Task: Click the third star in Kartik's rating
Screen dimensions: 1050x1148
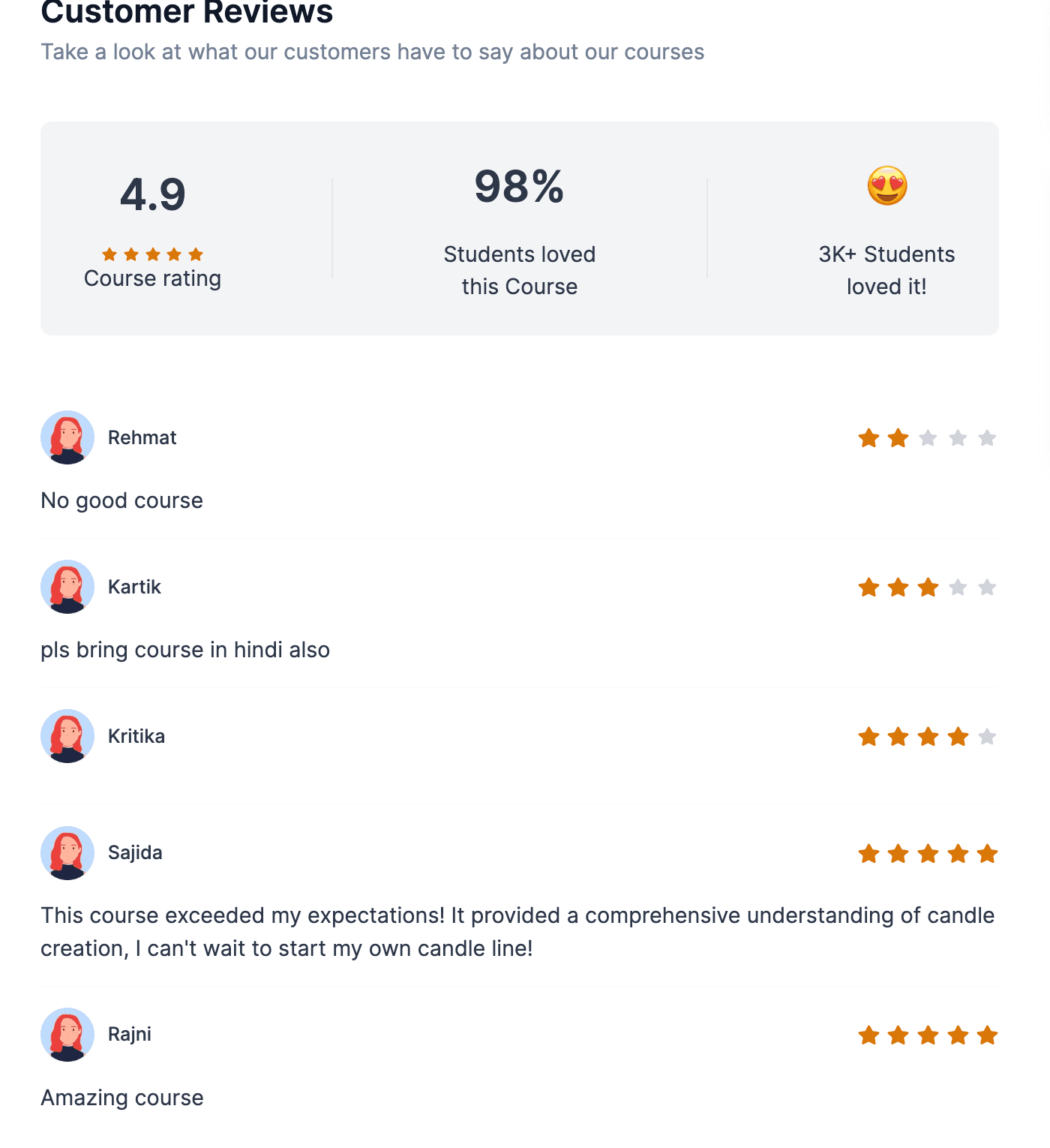Action: click(x=928, y=587)
